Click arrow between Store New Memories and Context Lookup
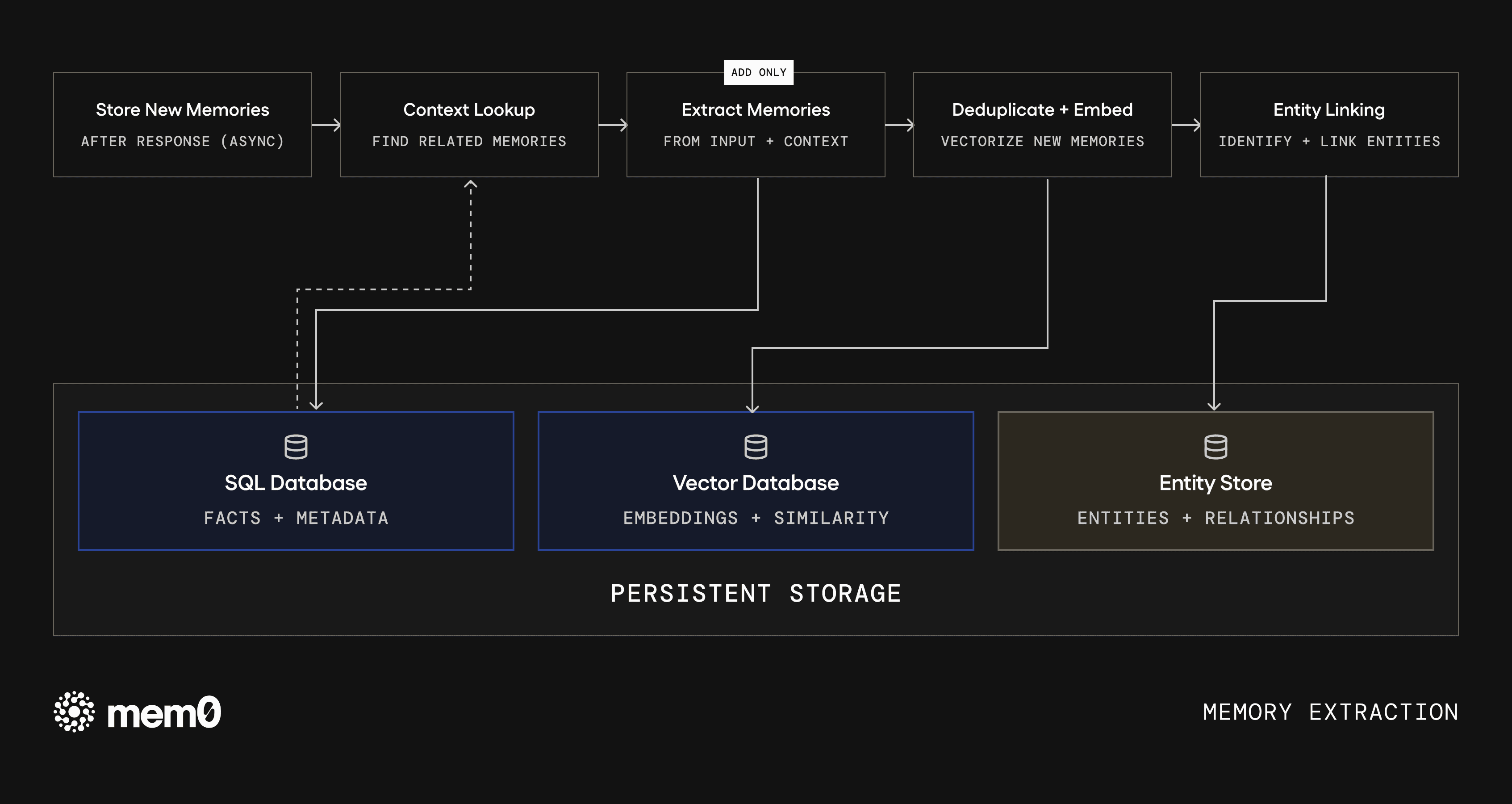 point(326,125)
